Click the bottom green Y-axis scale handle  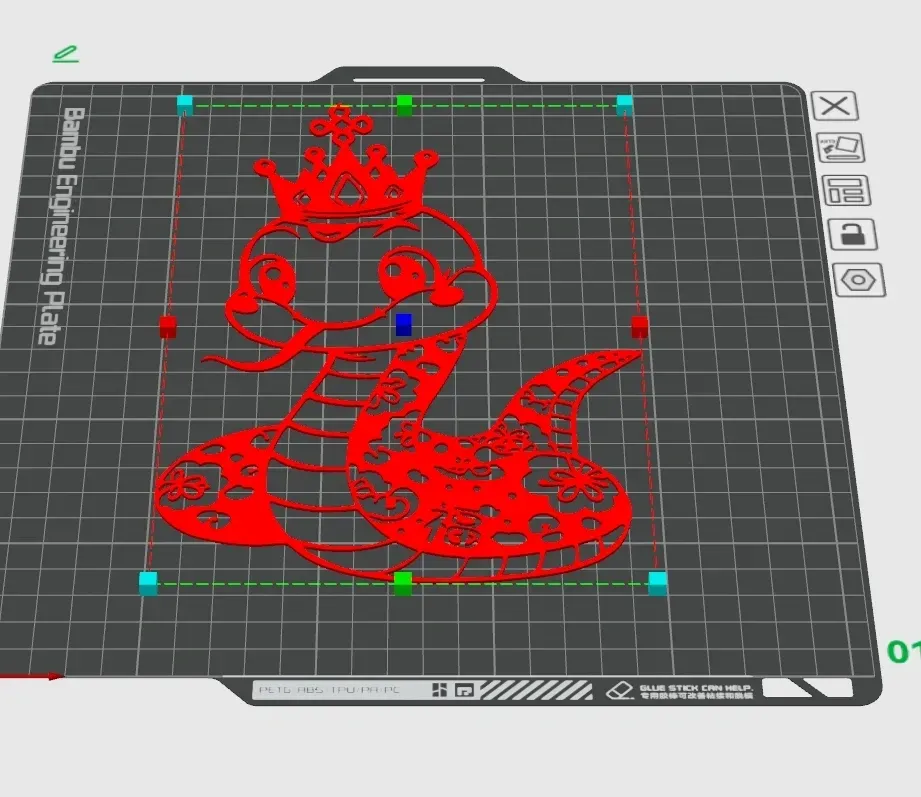pos(403,583)
